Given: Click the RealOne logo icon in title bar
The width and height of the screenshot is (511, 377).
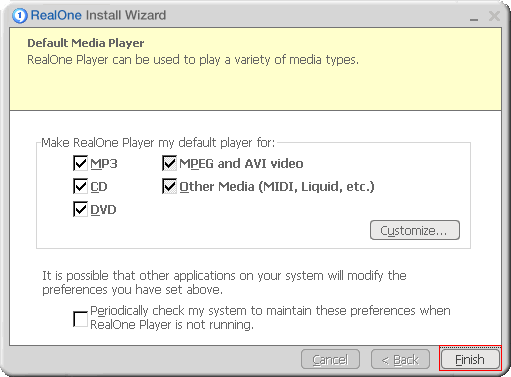Looking at the screenshot, I should (19, 16).
